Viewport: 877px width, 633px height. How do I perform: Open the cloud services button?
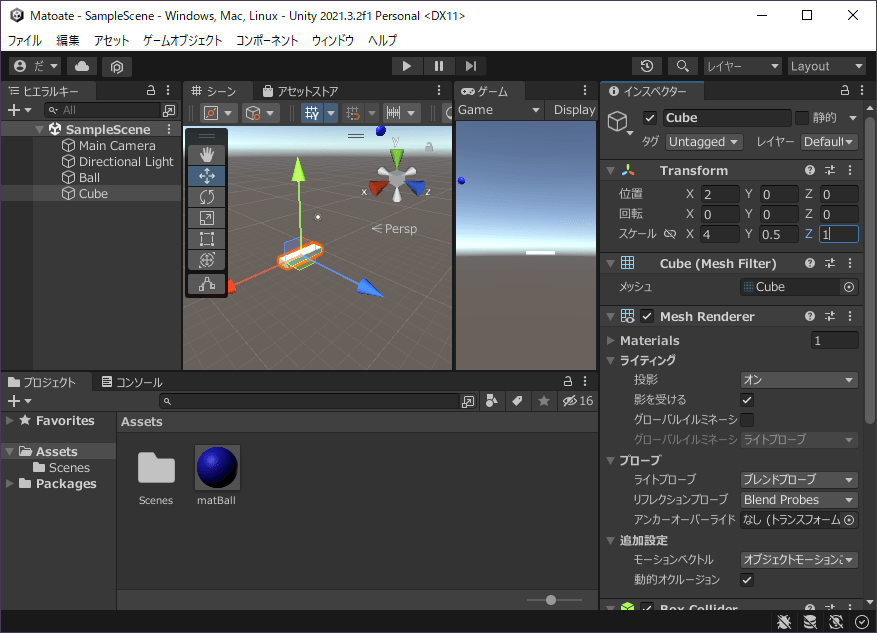(x=82, y=67)
